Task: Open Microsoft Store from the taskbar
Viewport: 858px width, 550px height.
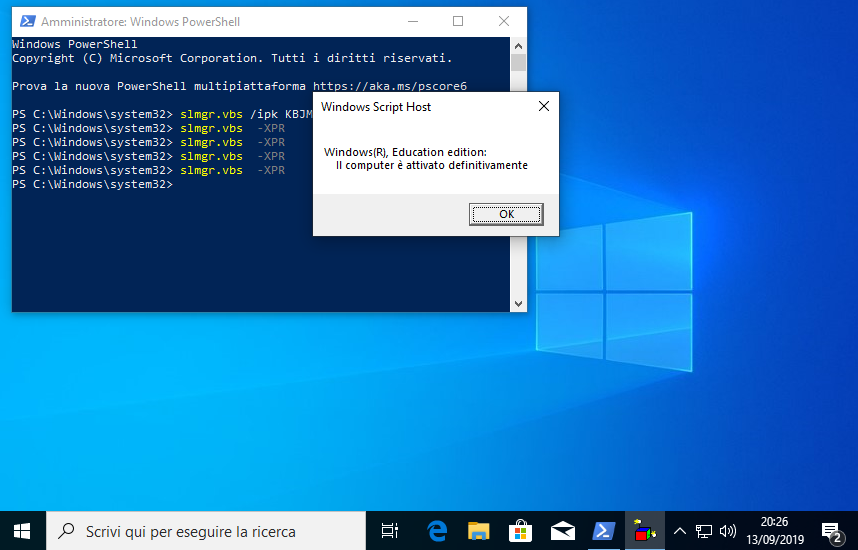Action: tap(520, 531)
